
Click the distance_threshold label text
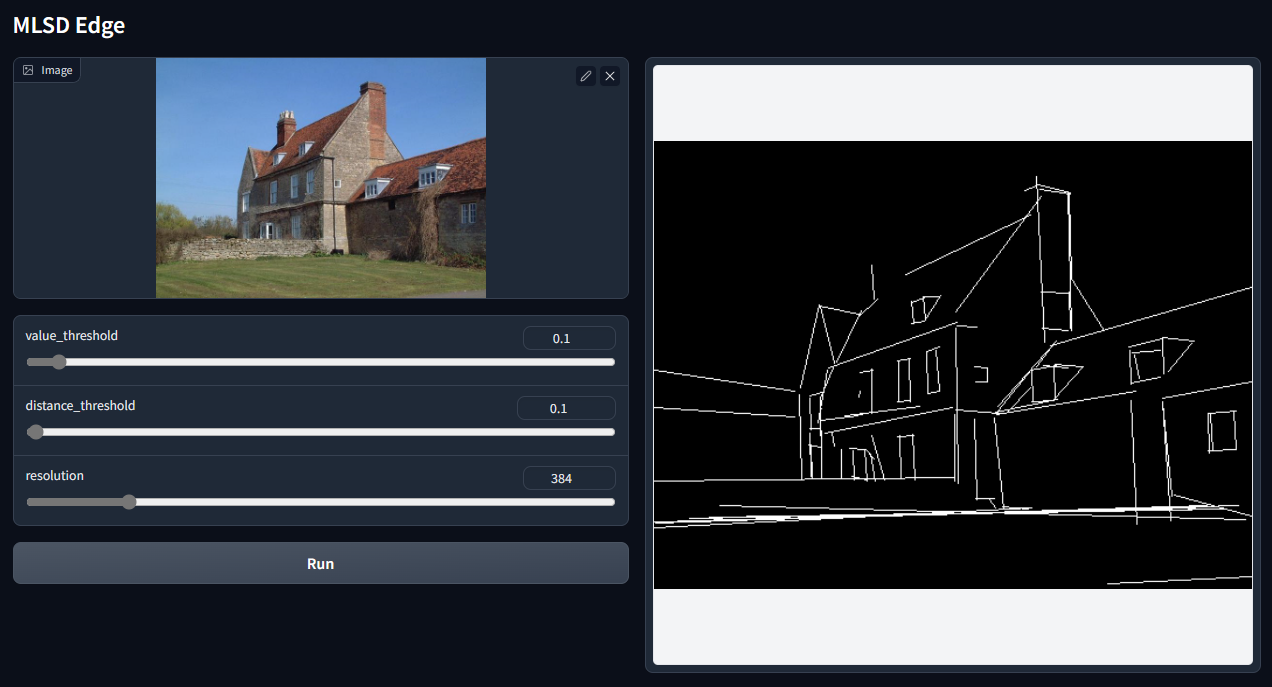pos(80,406)
